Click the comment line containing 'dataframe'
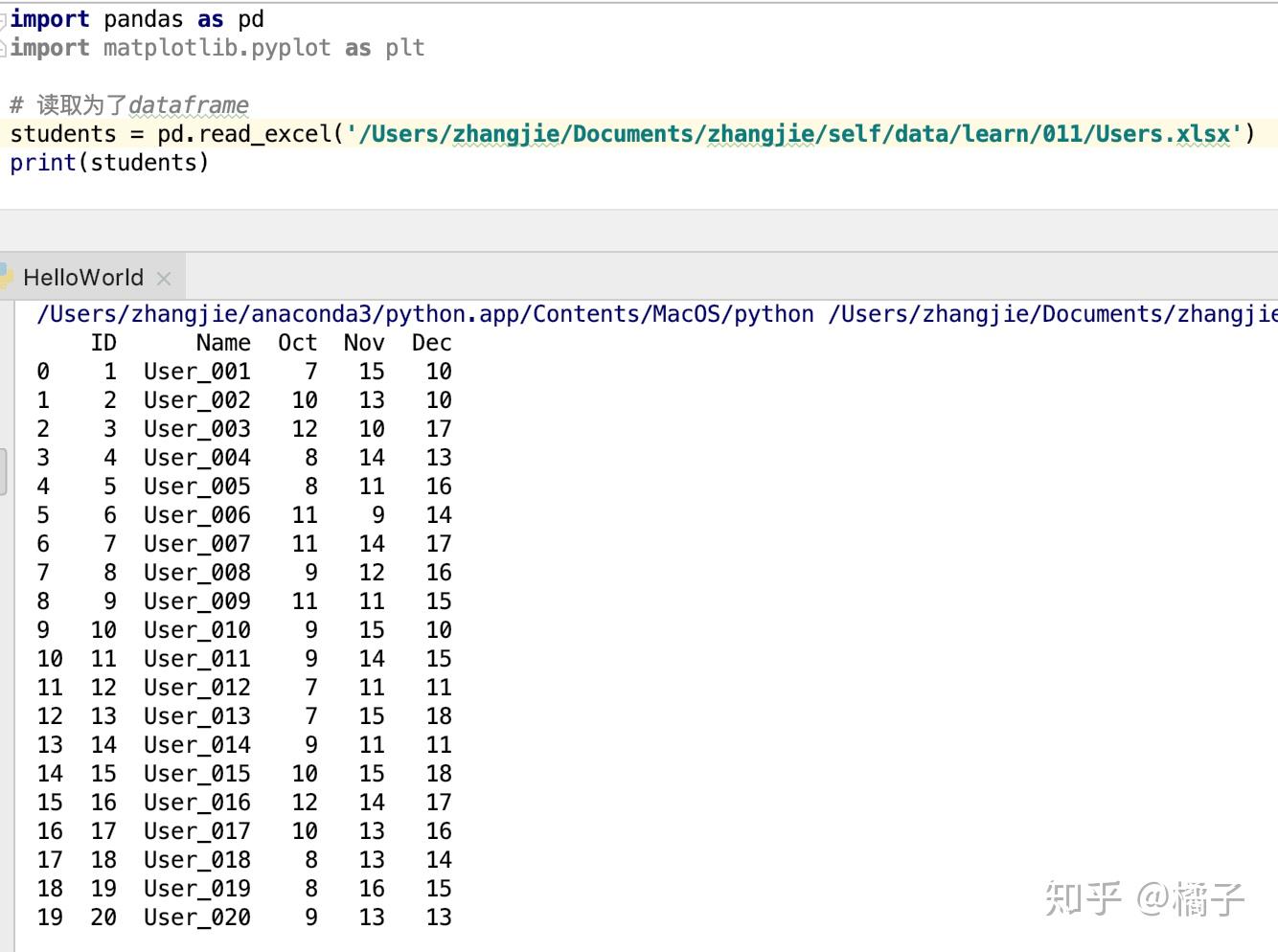Screen dimensions: 1278x952 point(129,104)
